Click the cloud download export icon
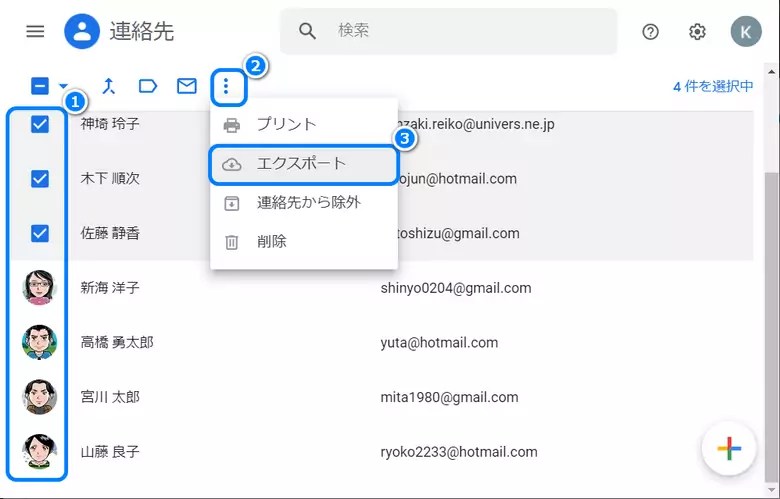Screen dimensions: 780x499 pyautogui.click(x=231, y=164)
